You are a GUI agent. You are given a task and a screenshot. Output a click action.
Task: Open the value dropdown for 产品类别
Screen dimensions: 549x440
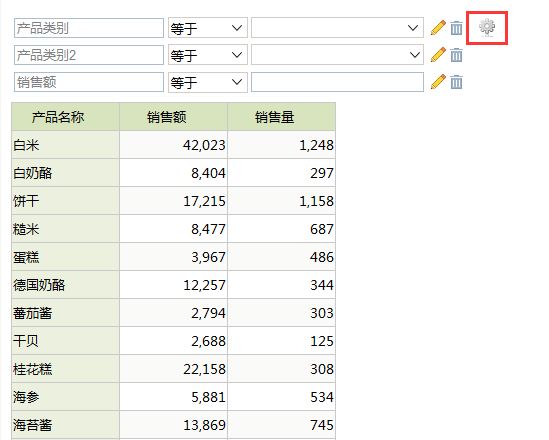pyautogui.click(x=338, y=28)
